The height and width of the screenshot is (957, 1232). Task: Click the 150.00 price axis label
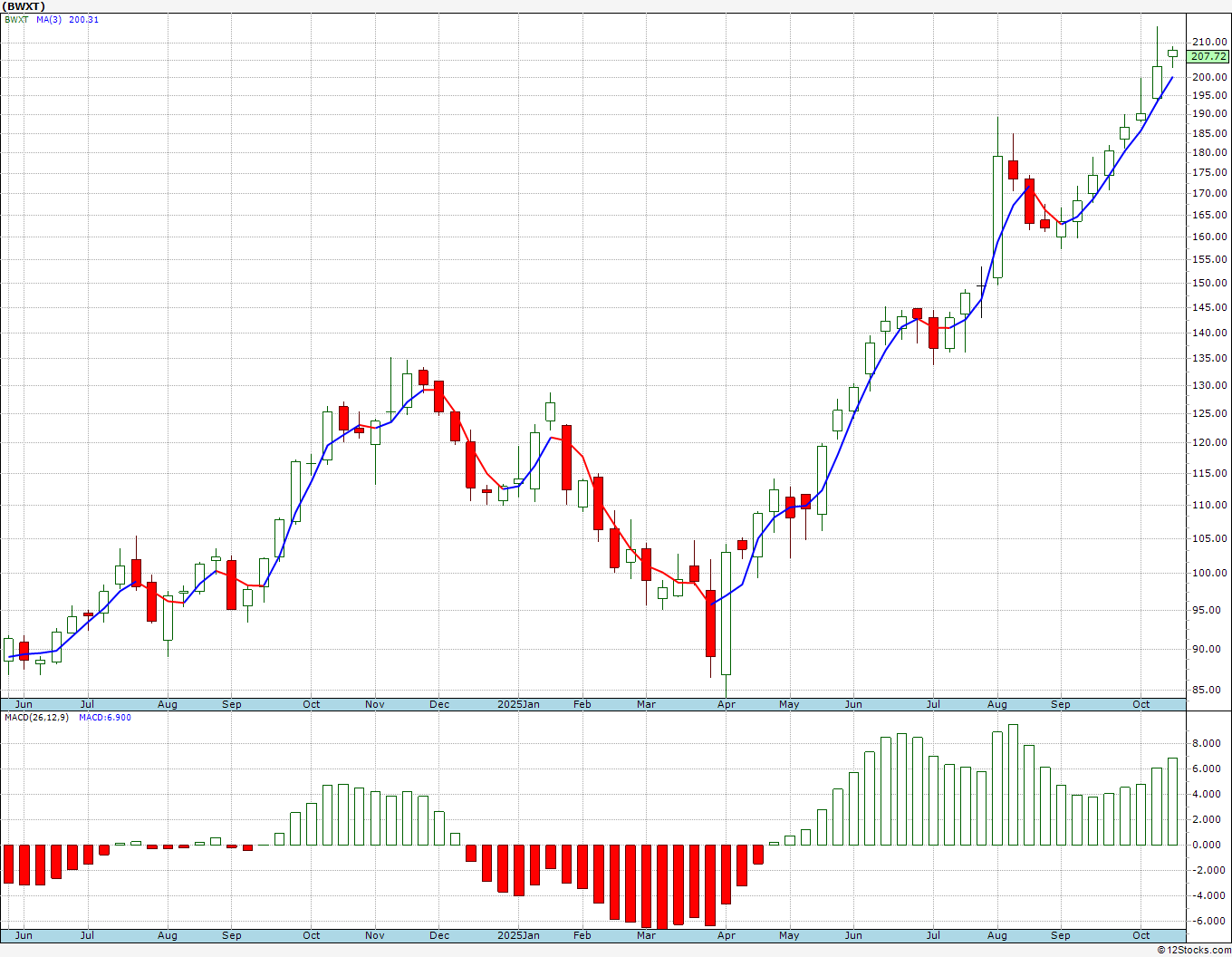[1209, 283]
